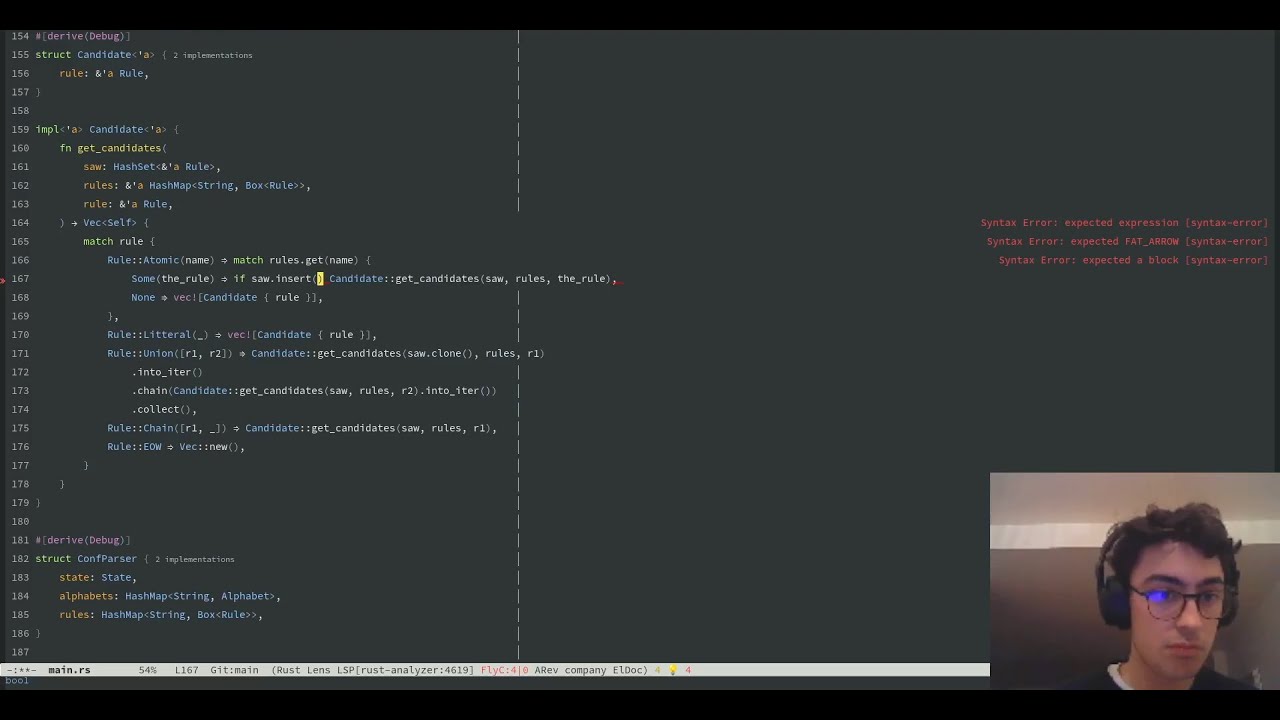Image resolution: width=1280 pixels, height=720 pixels.
Task: Click 'Rule::Chain' on line 175
Action: [140, 428]
